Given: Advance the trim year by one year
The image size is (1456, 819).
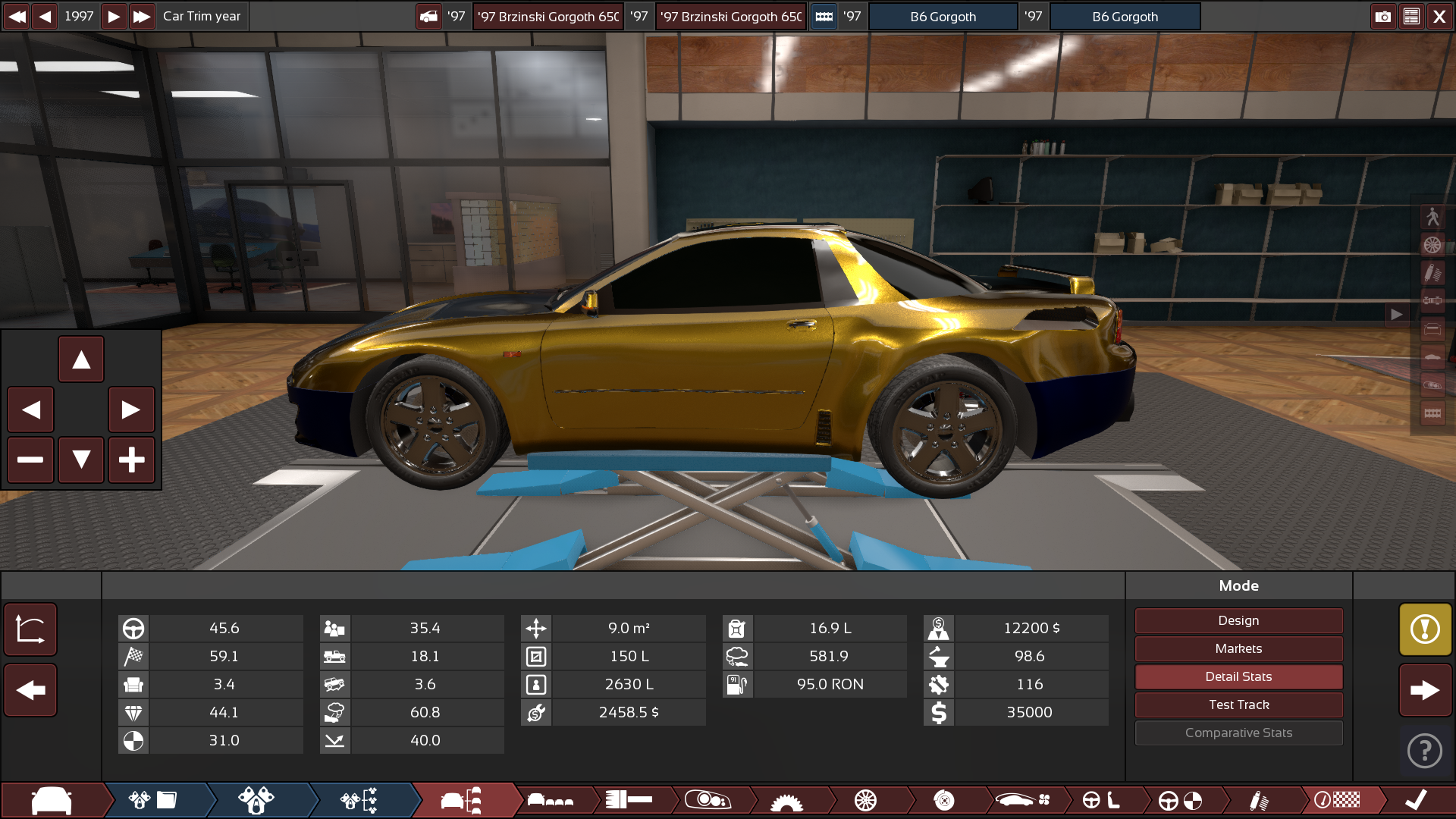Looking at the screenshot, I should pos(113,16).
